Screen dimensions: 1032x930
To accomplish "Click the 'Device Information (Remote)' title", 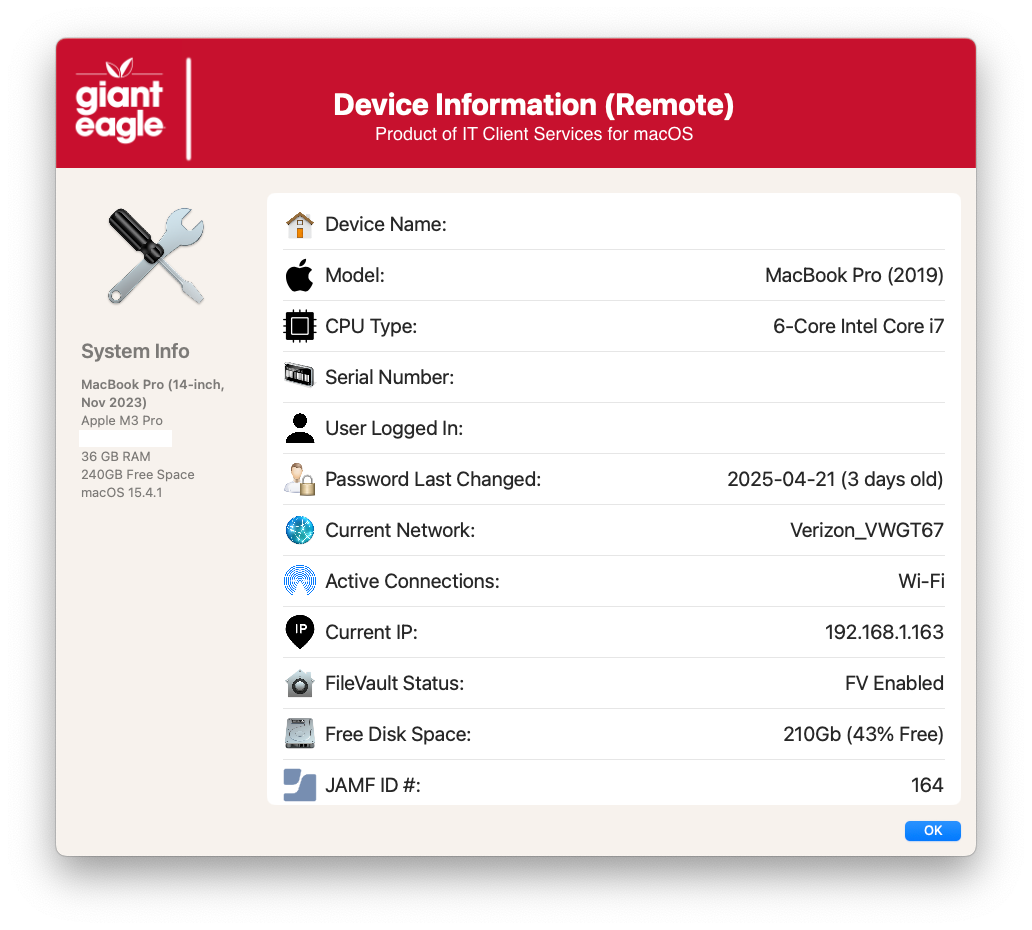I will [x=533, y=105].
